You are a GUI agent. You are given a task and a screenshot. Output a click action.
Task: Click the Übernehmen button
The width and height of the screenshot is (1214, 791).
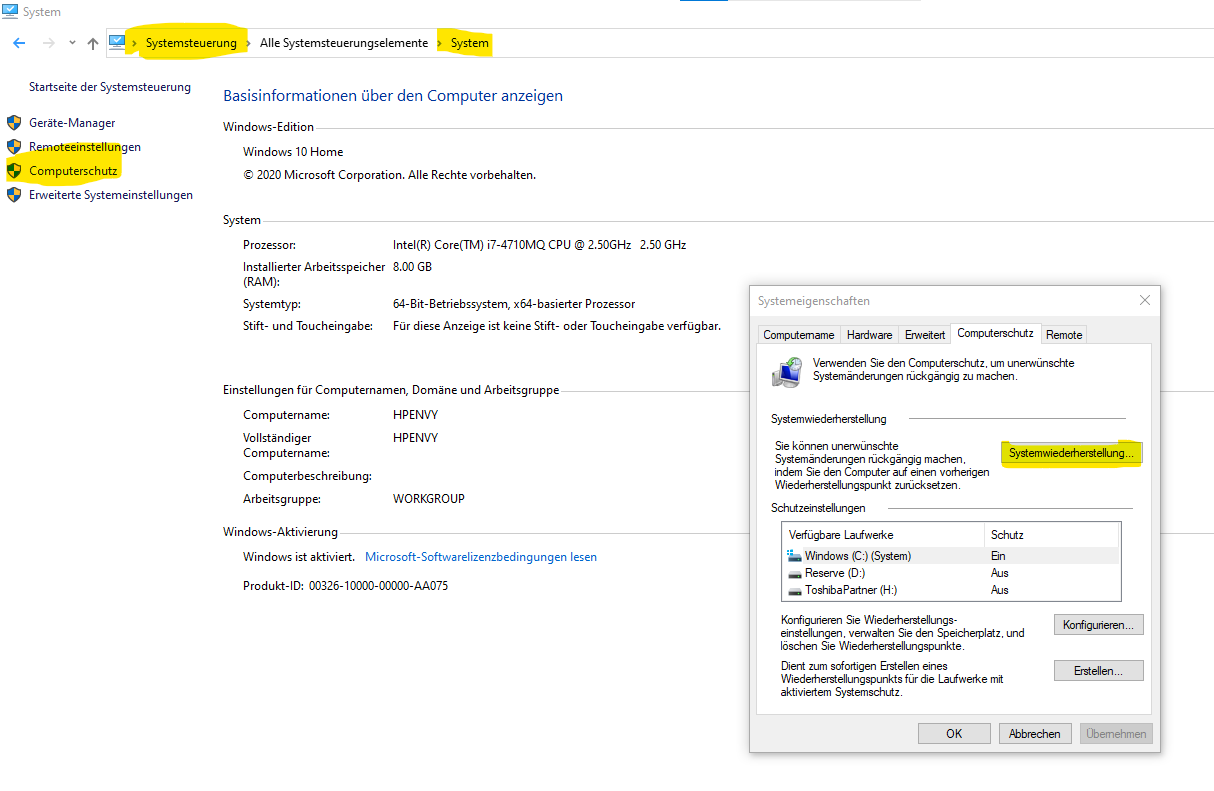point(1116,734)
